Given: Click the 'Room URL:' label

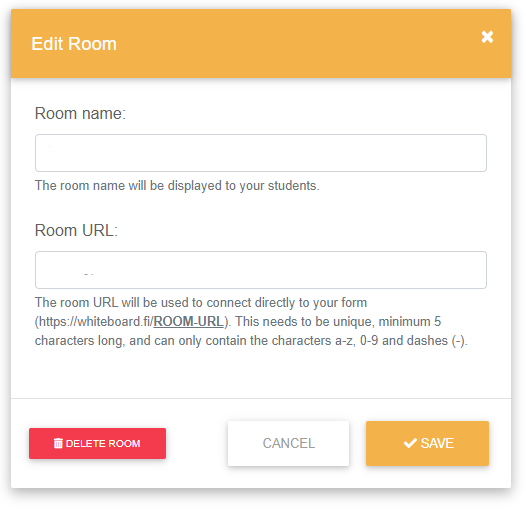Looking at the screenshot, I should (76, 231).
